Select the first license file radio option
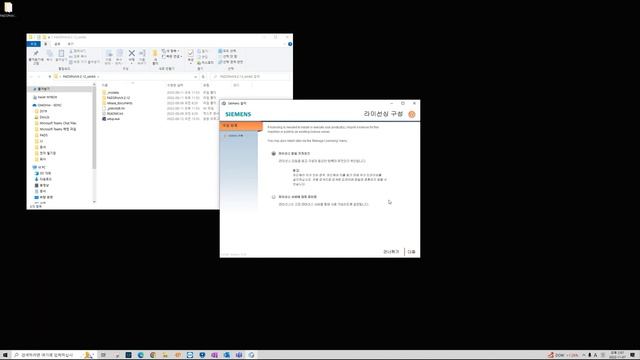The width and height of the screenshot is (640, 360). coord(274,153)
